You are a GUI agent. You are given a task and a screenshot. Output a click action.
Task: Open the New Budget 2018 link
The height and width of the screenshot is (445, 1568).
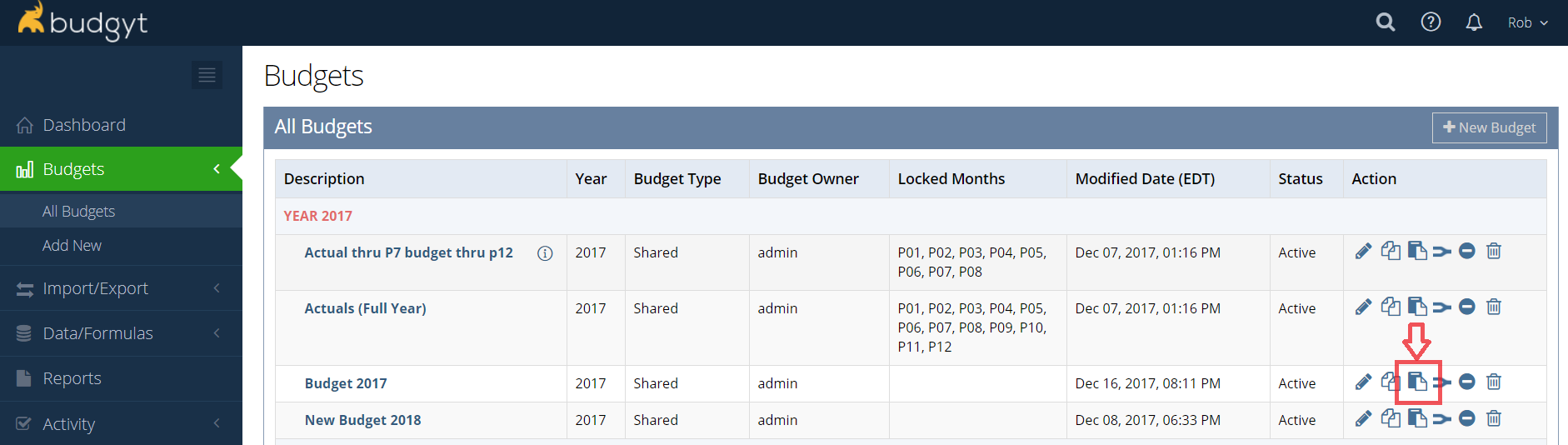(x=362, y=420)
